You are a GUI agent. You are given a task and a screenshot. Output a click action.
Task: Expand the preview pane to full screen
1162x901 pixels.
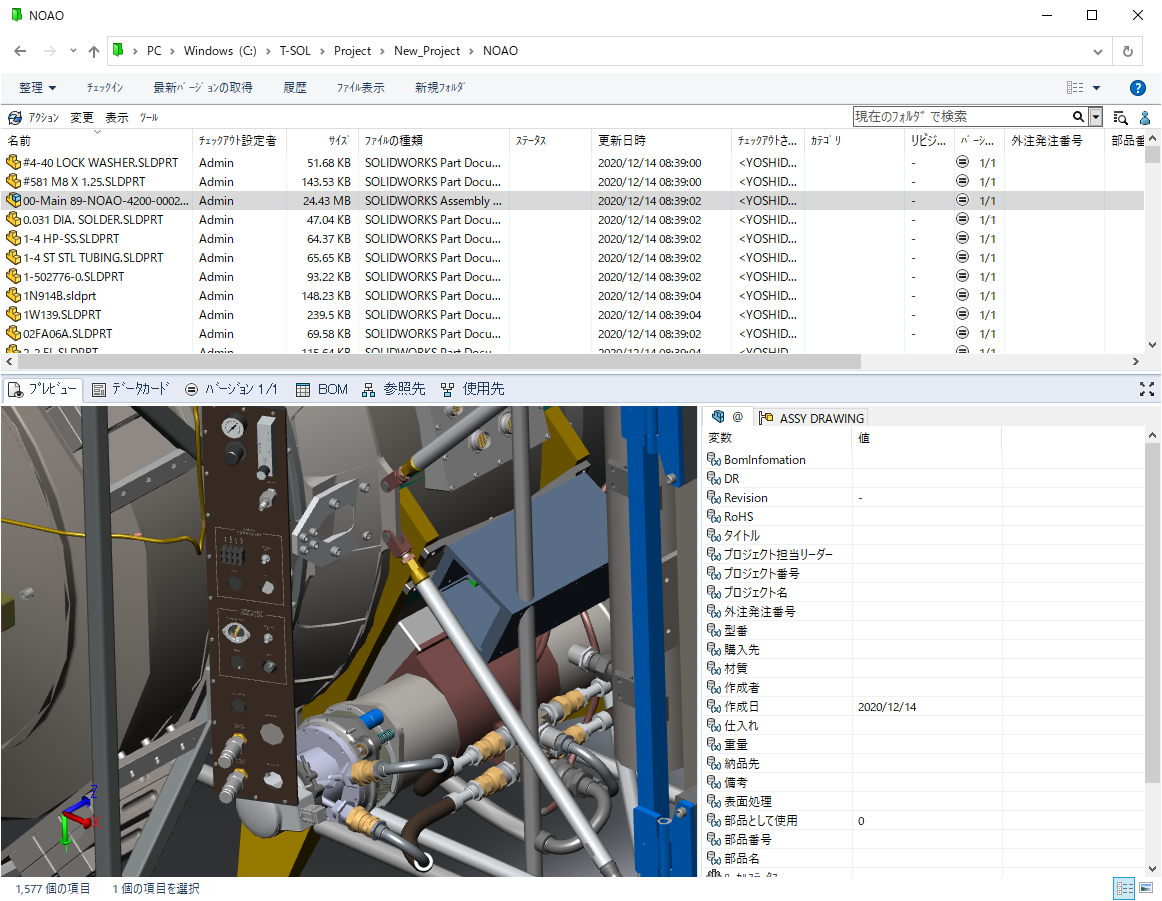(1146, 389)
